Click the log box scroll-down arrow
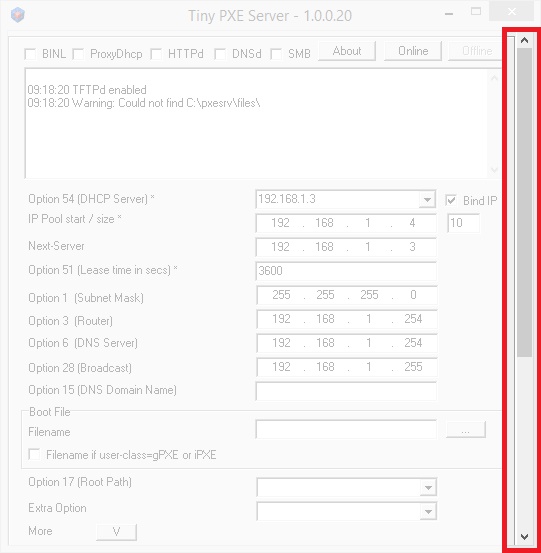This screenshot has height=553, width=541. coord(494,170)
